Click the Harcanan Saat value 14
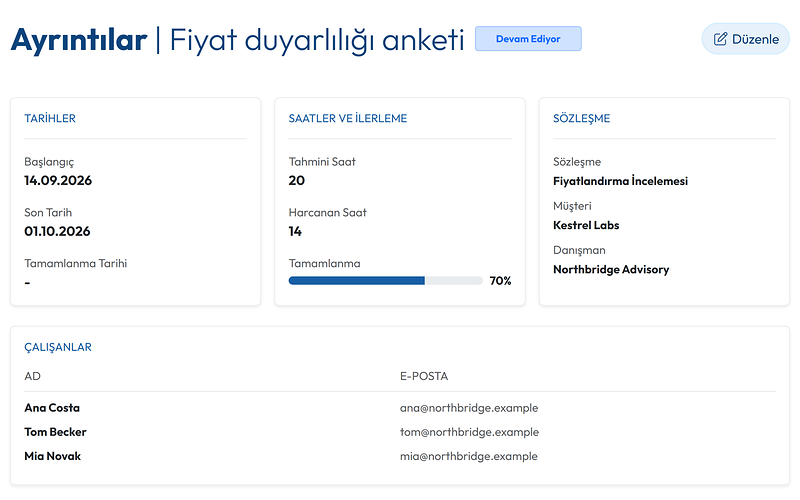This screenshot has height=500, width=800. [x=295, y=232]
